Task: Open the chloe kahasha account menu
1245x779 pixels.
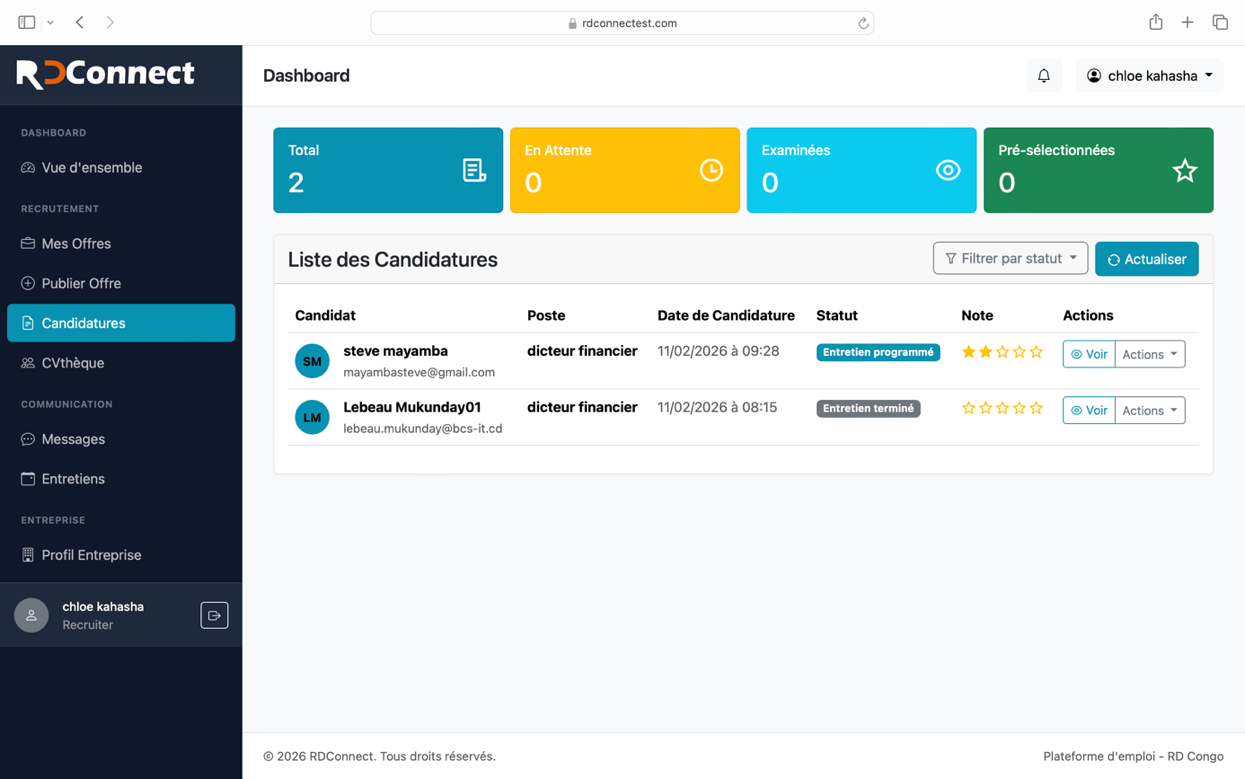Action: click(x=1149, y=75)
